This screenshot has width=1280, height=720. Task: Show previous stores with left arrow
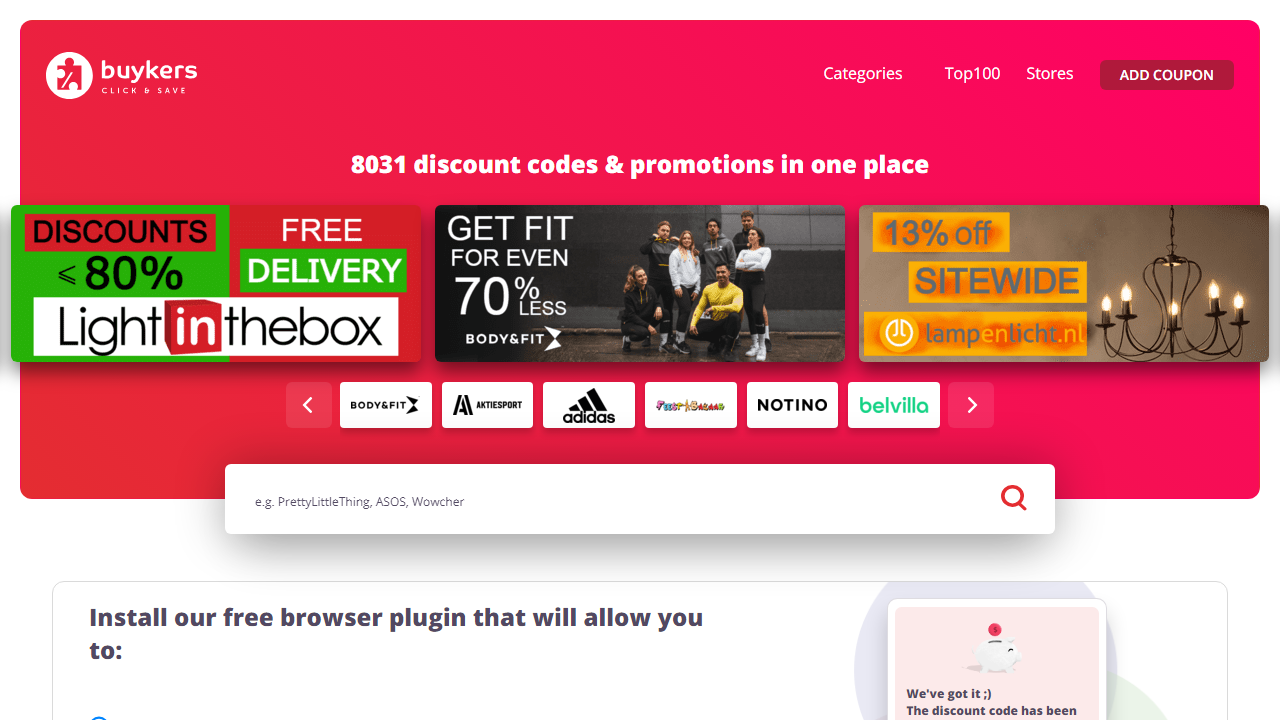click(309, 405)
